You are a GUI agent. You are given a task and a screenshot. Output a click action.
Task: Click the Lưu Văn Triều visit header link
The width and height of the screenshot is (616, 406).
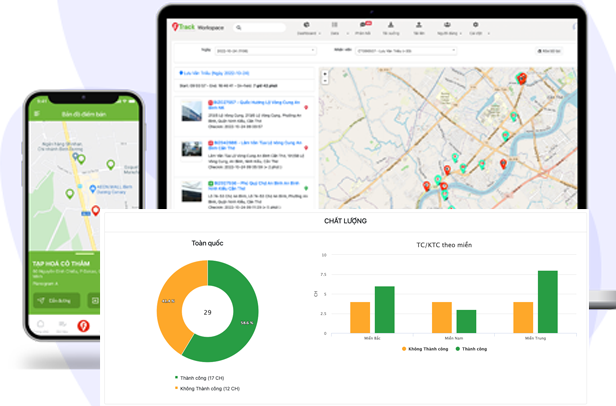click(214, 73)
